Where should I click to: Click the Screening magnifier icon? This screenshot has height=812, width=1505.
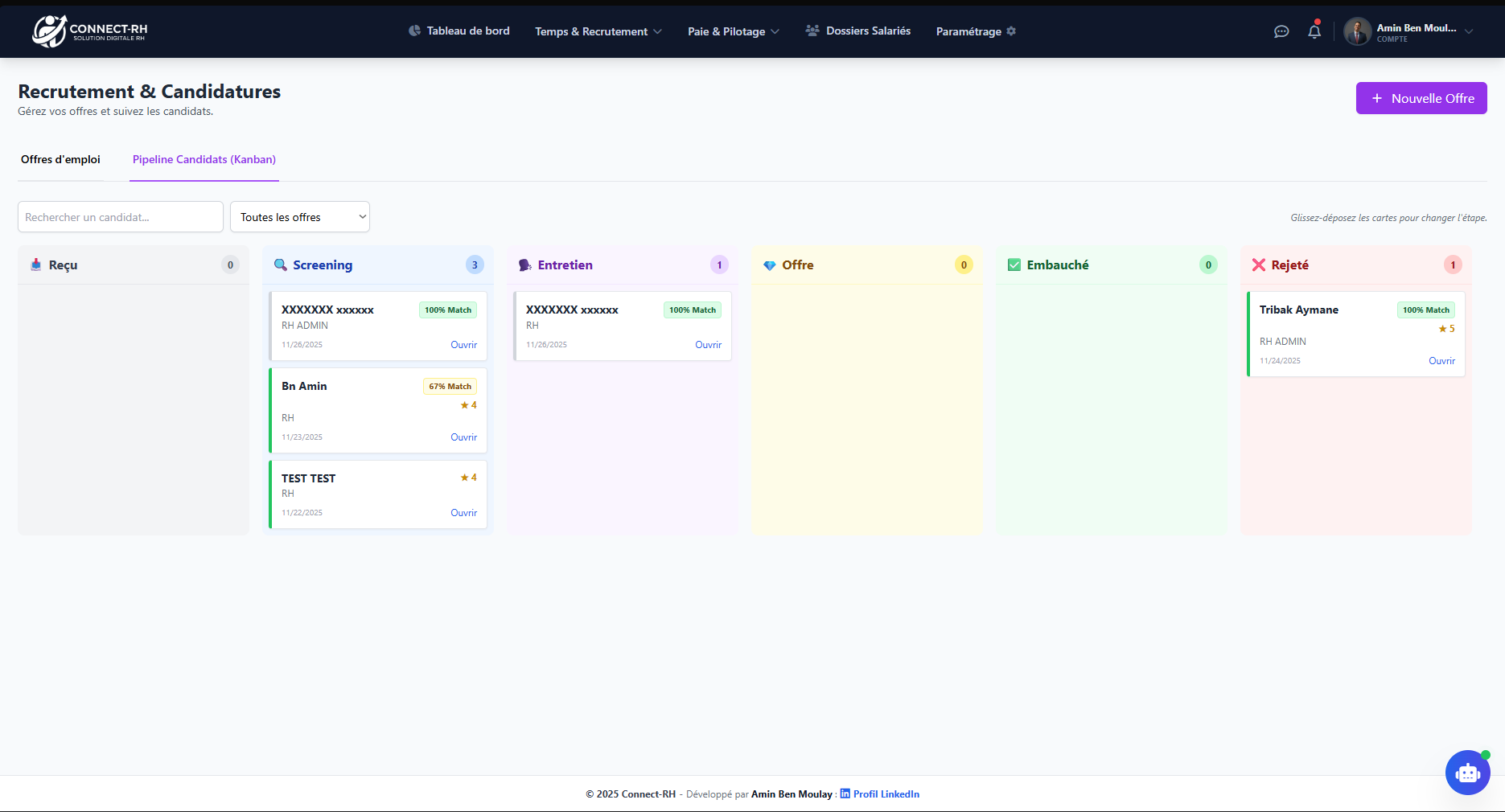(281, 265)
